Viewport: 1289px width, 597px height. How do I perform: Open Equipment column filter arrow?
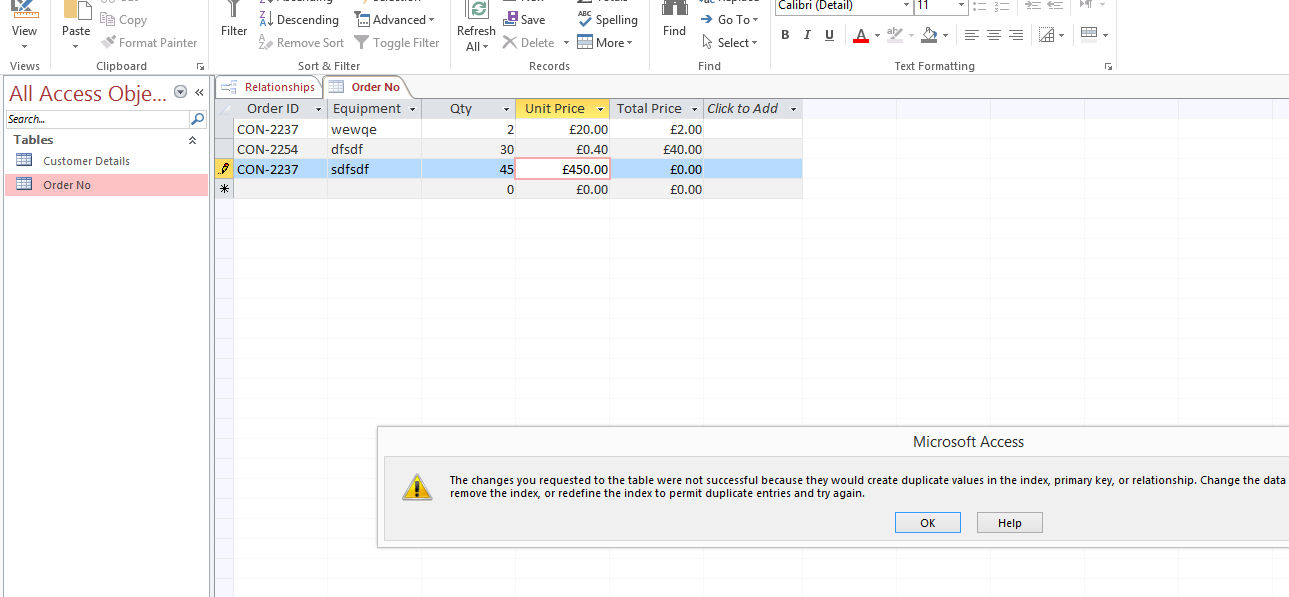click(413, 109)
